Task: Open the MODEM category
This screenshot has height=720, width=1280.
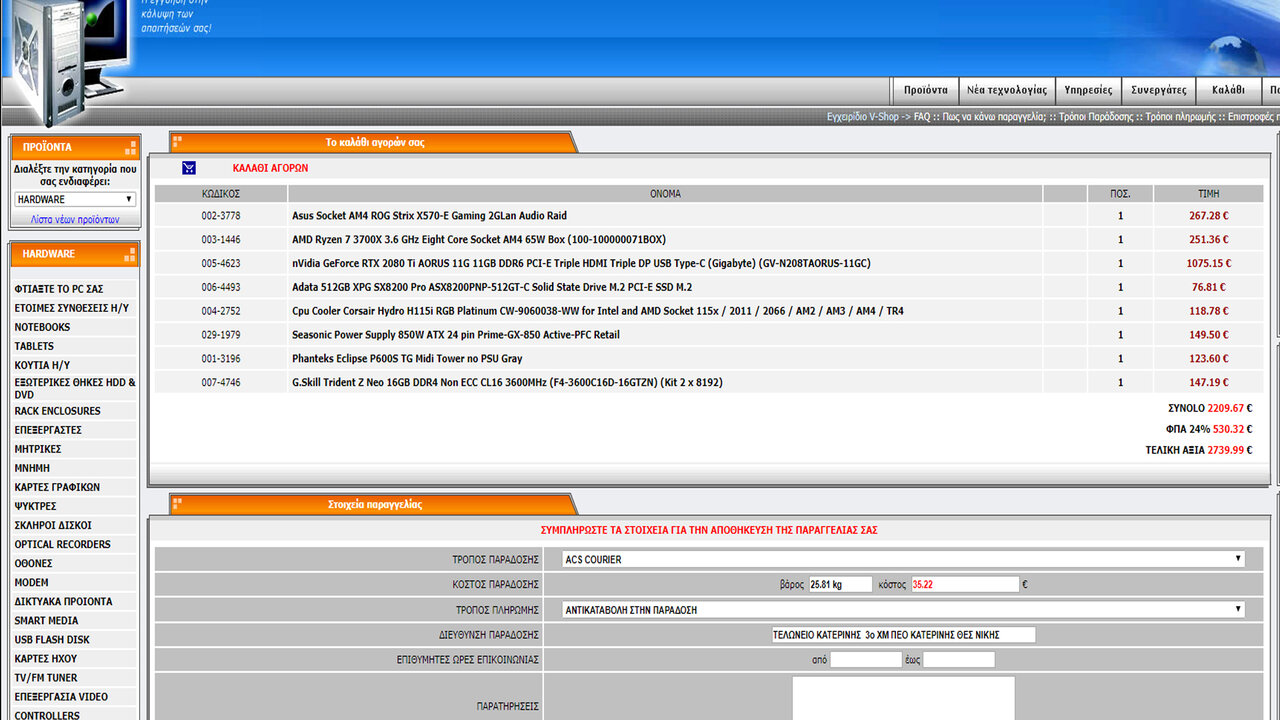Action: (x=31, y=582)
